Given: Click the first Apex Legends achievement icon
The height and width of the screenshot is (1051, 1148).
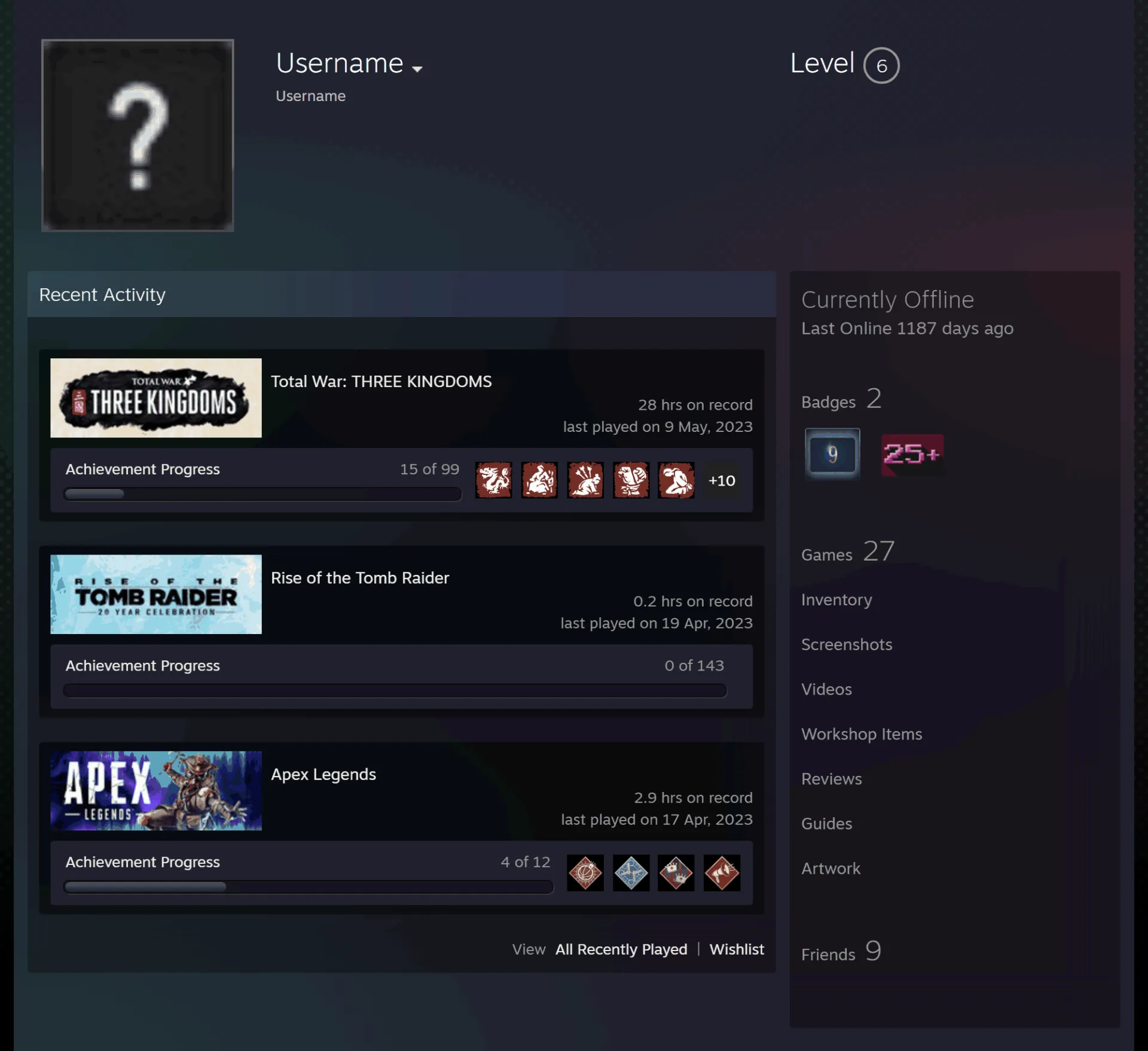Looking at the screenshot, I should click(585, 873).
